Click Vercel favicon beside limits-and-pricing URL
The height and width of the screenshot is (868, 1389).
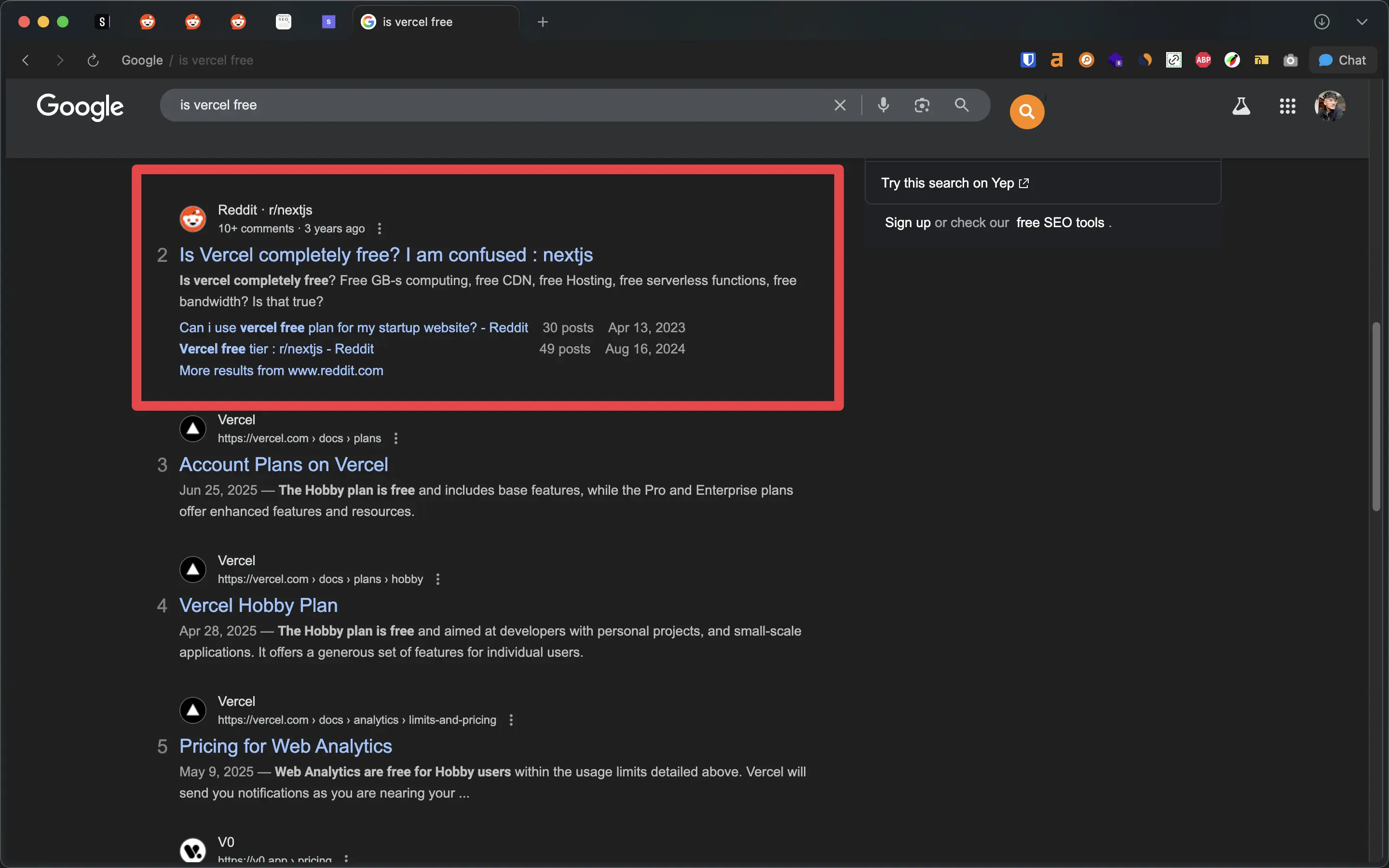point(193,709)
